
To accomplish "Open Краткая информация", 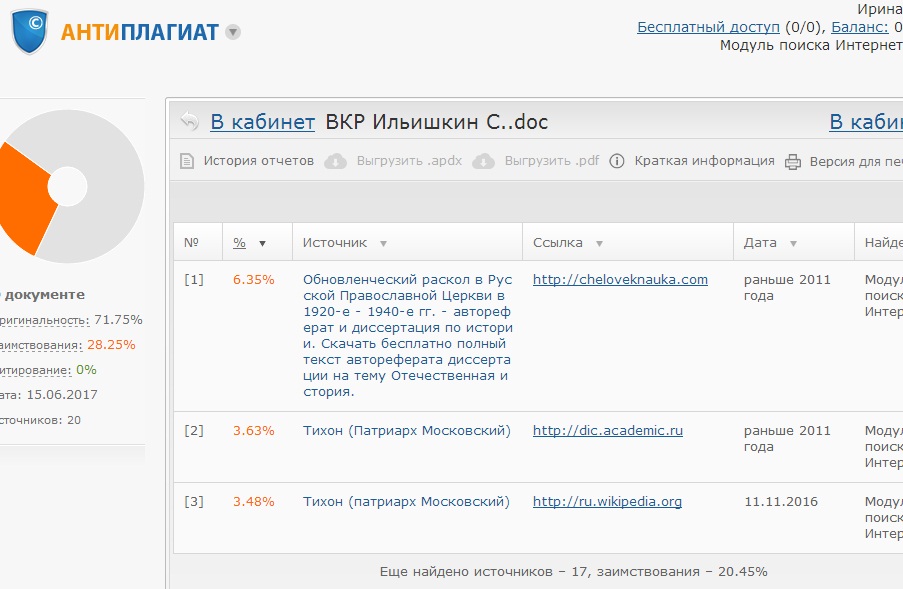I will click(x=704, y=161).
